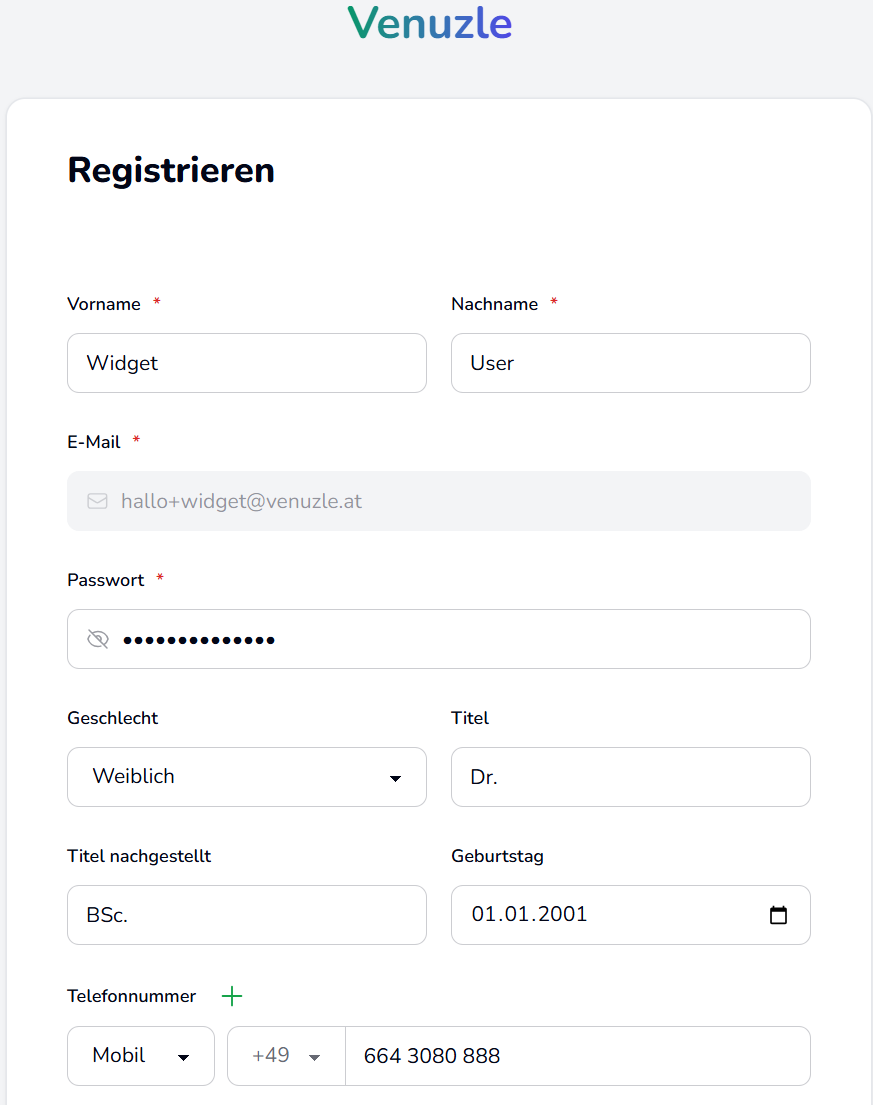
Task: Click the envelope icon in E-Mail field
Action: (x=97, y=501)
